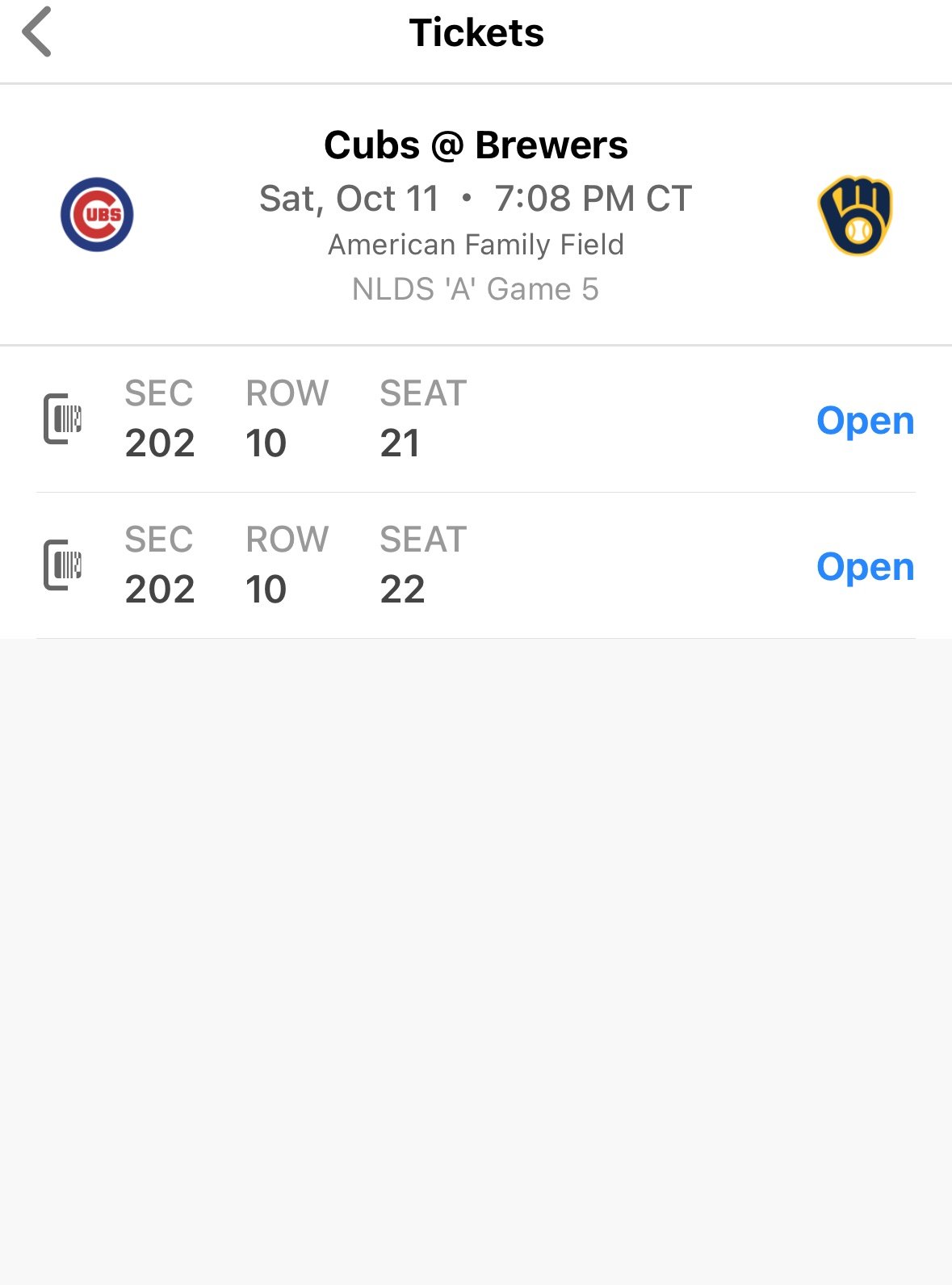Tap the barcode icon for seat 22
Image resolution: width=952 pixels, height=1285 pixels.
point(62,565)
